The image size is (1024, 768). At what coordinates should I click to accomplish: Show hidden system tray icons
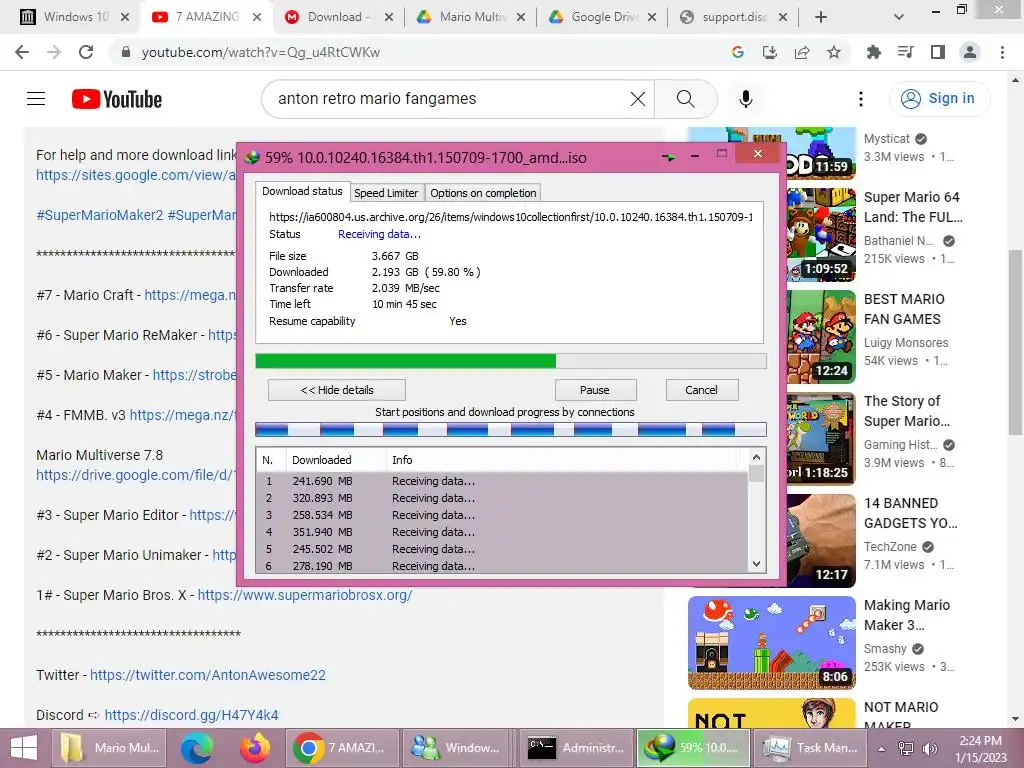(x=881, y=748)
